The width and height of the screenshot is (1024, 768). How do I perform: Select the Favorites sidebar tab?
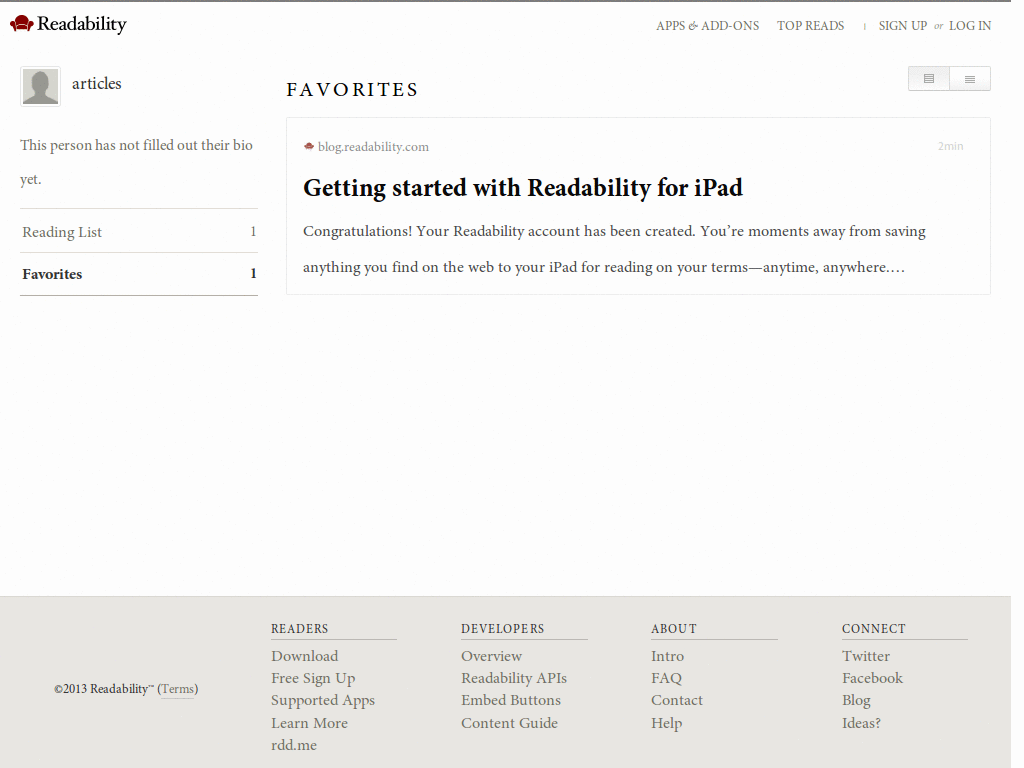(51, 274)
